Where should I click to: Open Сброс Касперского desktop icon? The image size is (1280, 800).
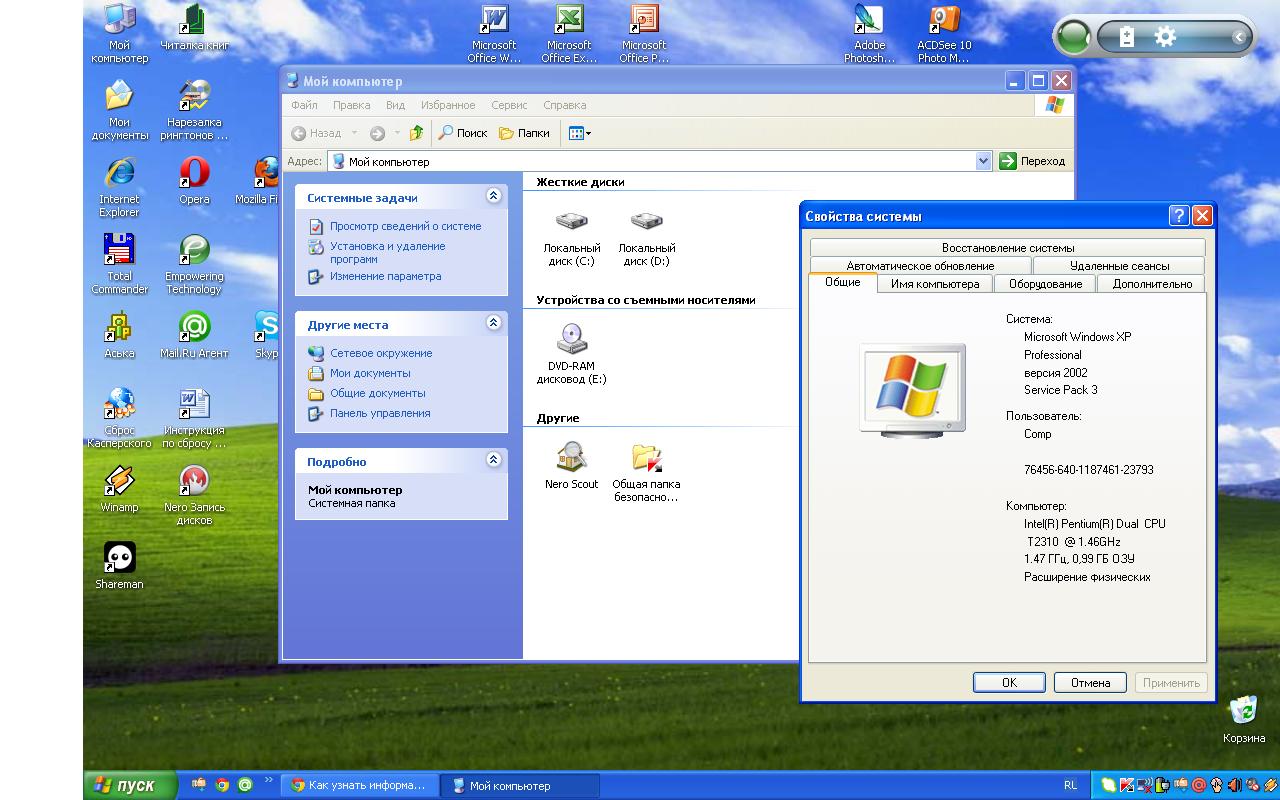click(x=119, y=418)
